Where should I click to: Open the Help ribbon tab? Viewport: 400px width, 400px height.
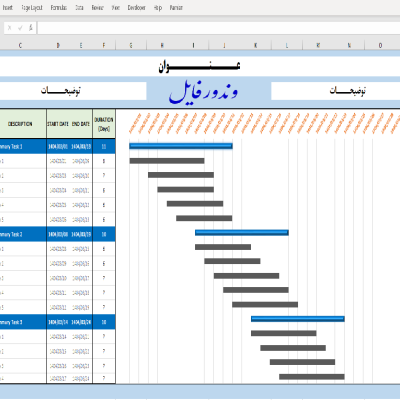point(158,8)
